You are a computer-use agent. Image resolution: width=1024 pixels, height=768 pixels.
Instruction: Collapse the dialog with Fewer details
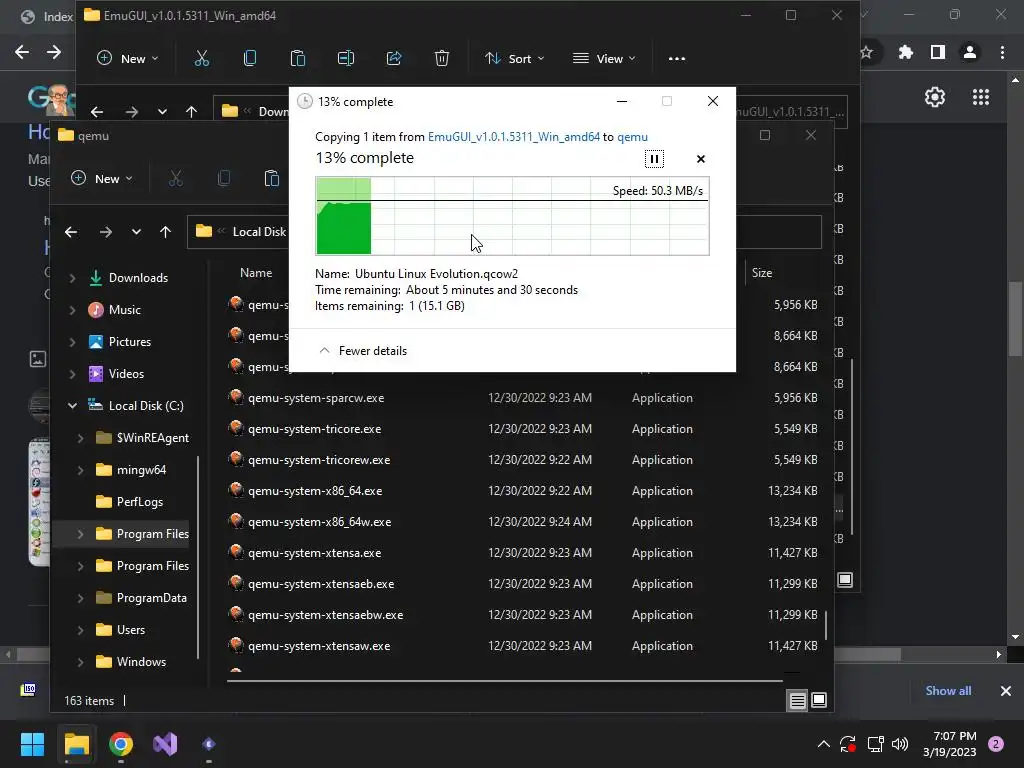363,351
